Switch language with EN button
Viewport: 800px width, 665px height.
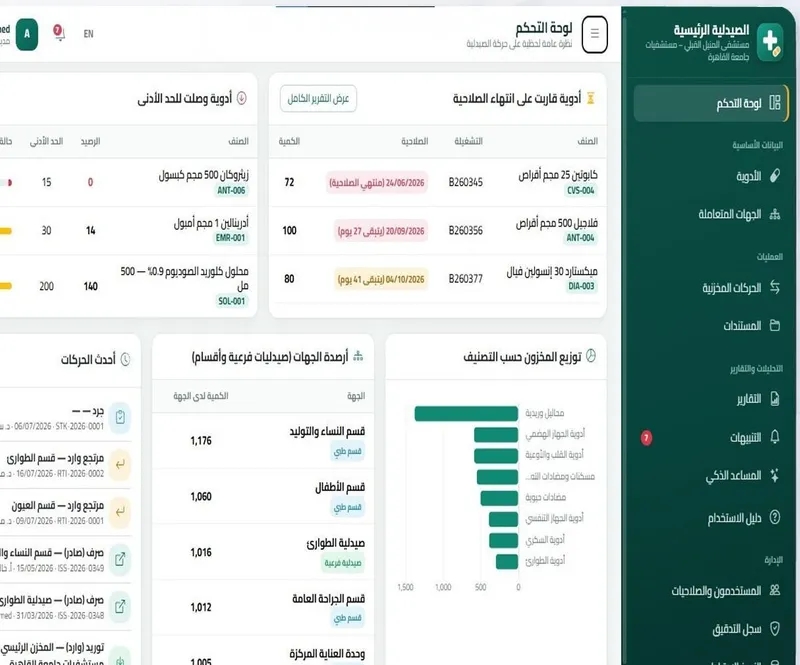[88, 34]
